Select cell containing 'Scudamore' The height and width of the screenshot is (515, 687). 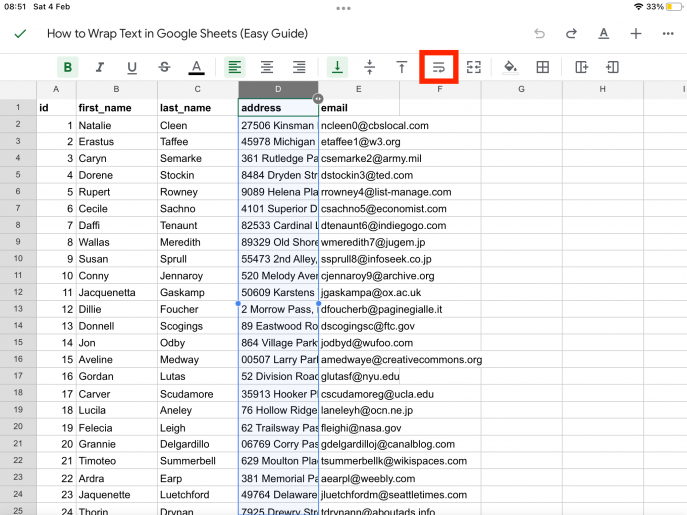(x=198, y=394)
